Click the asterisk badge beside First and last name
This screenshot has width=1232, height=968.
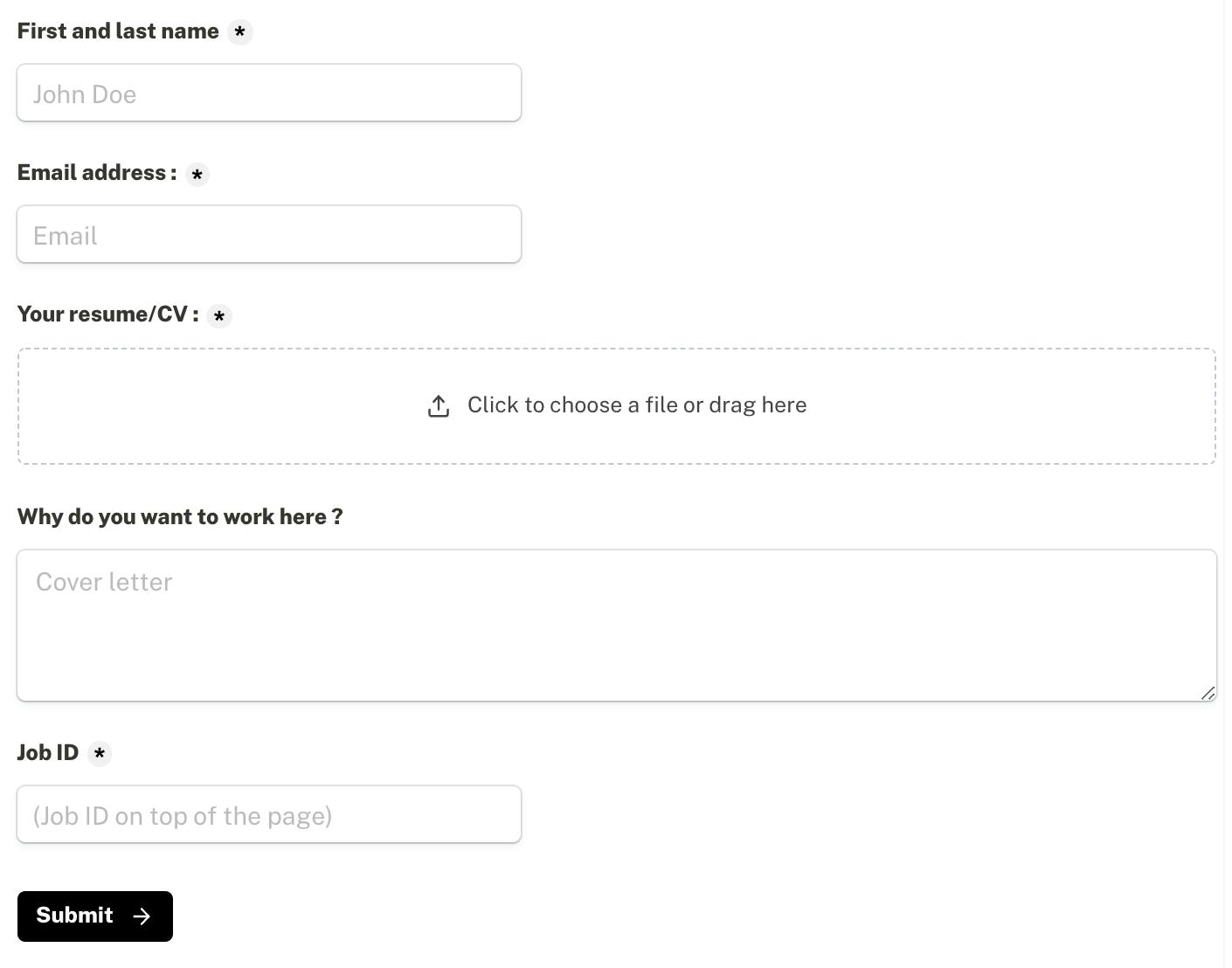239,32
